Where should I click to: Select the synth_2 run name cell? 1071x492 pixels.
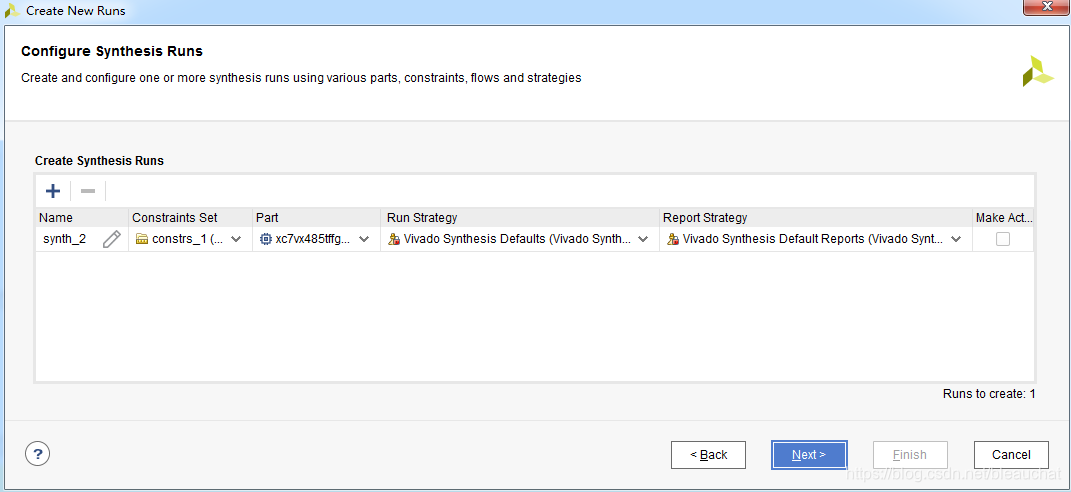tap(82, 239)
